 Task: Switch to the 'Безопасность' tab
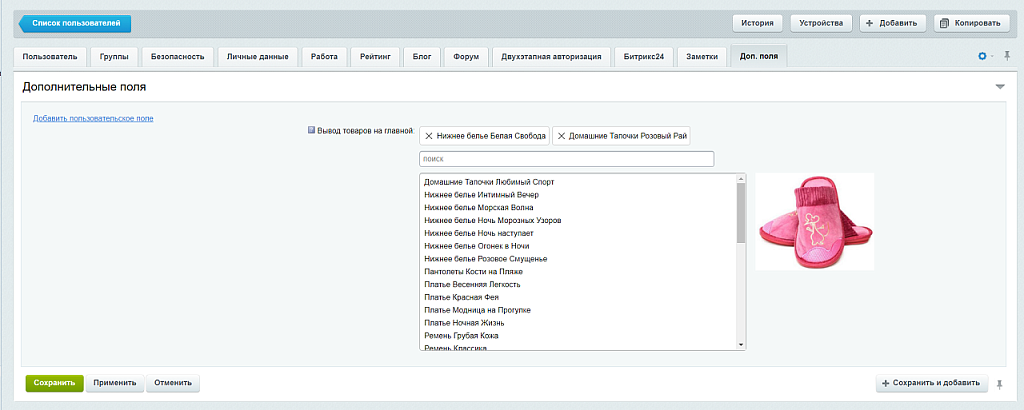(177, 57)
